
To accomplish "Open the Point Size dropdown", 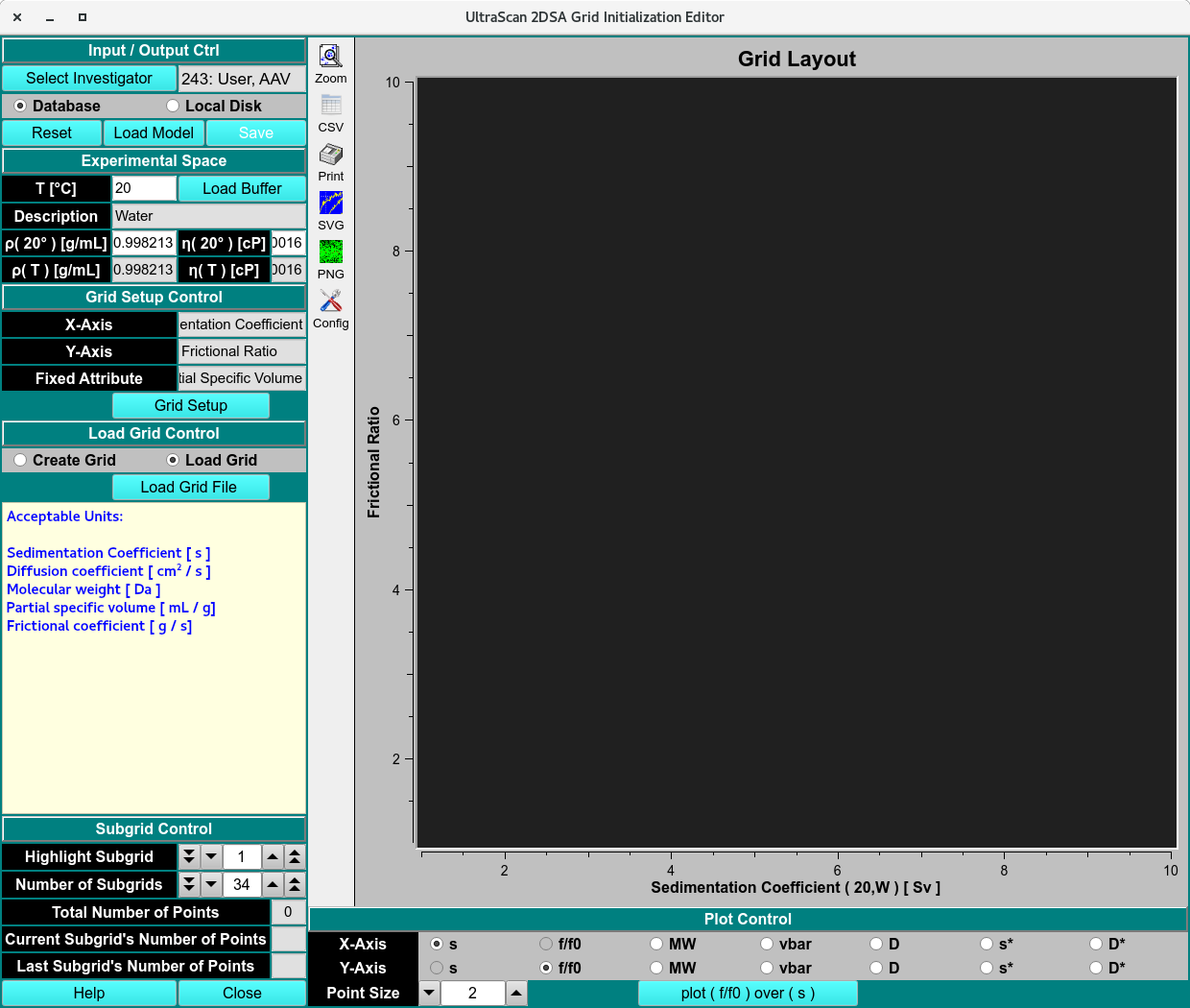I will click(429, 993).
